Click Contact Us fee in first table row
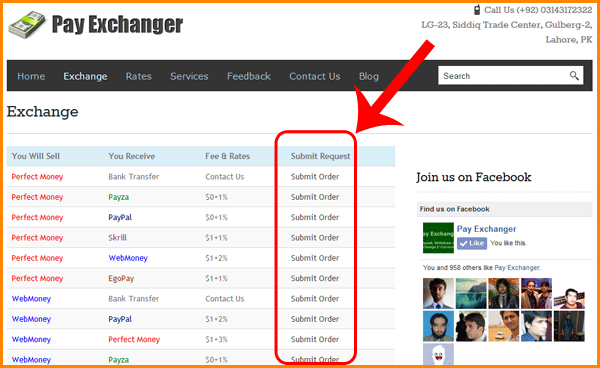Image resolution: width=600 pixels, height=368 pixels. (225, 177)
